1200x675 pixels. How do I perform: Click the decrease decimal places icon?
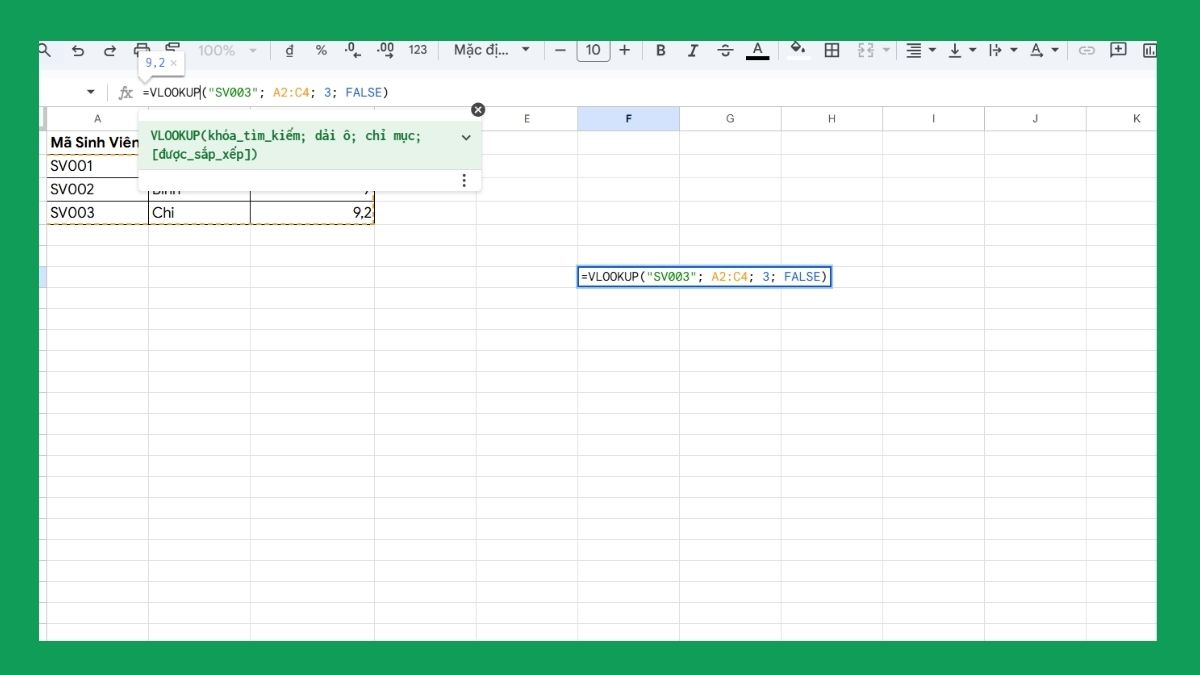pos(351,49)
